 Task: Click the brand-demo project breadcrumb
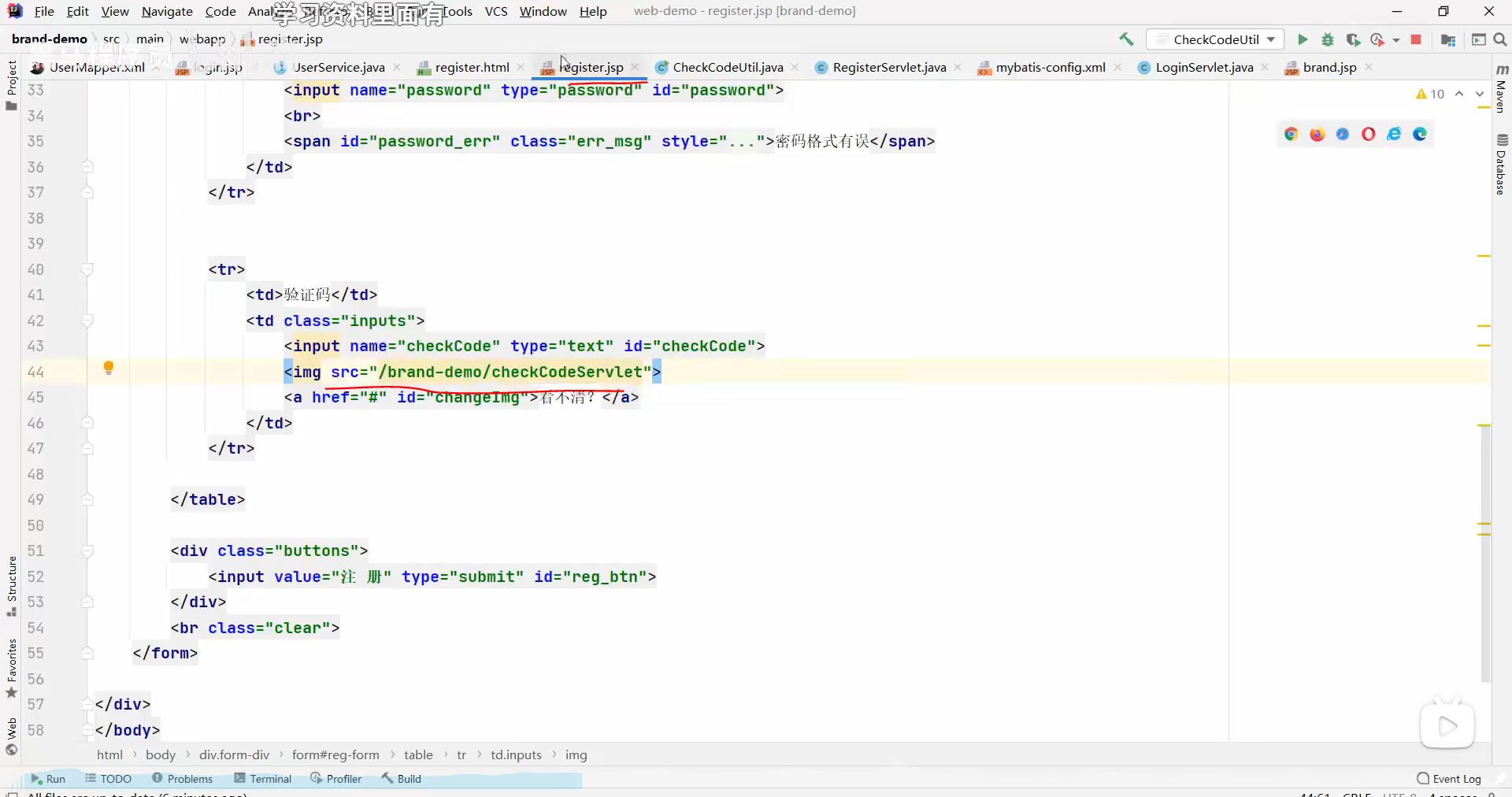[x=50, y=39]
